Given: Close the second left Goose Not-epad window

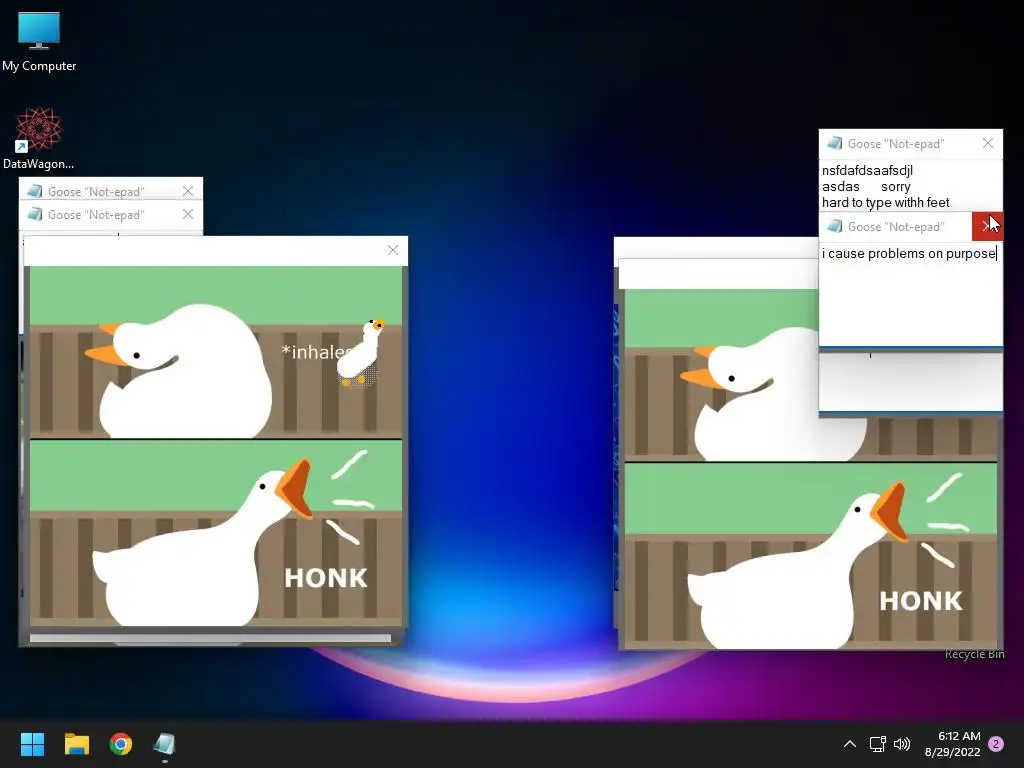Looking at the screenshot, I should coord(188,214).
